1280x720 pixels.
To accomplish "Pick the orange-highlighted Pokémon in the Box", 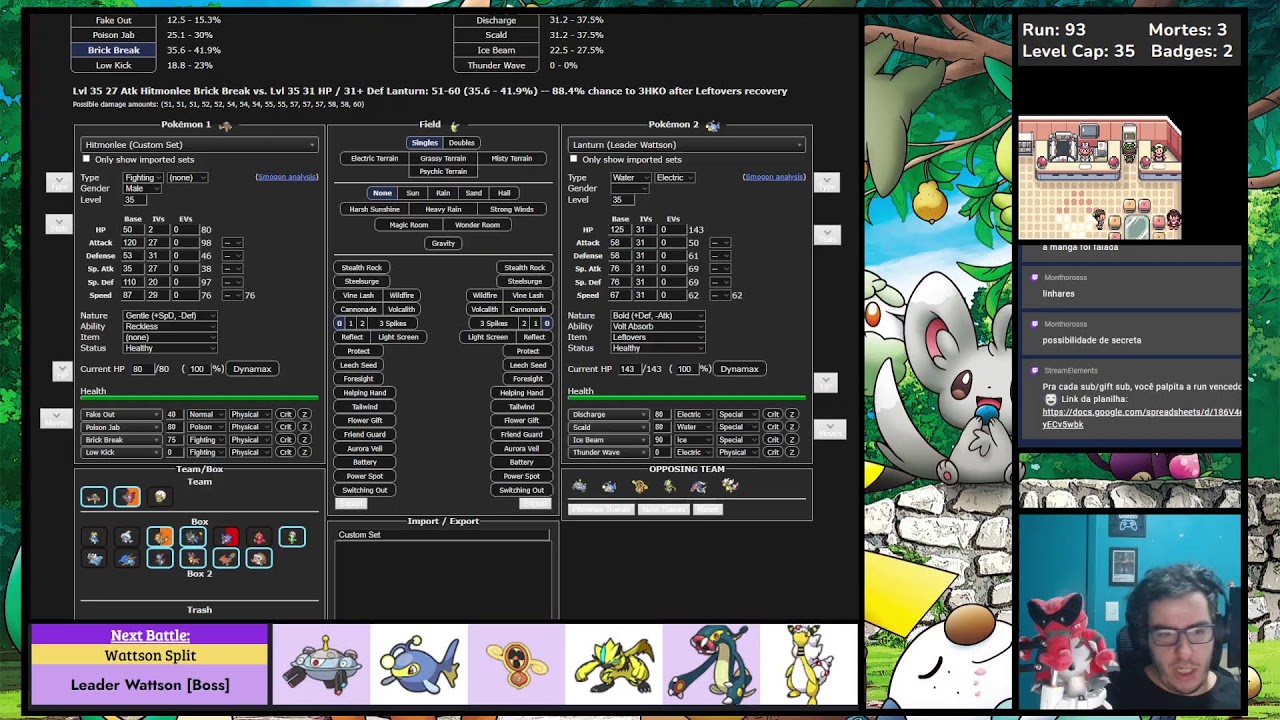I will [160, 538].
